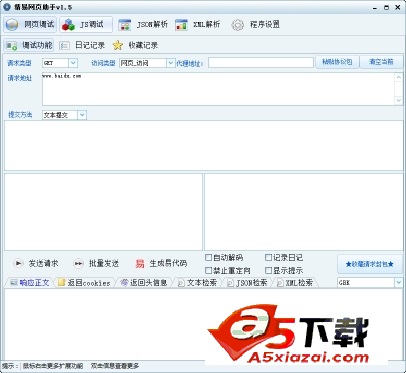Click the right empty request pane
The width and height of the screenshot is (406, 373).
(304, 212)
